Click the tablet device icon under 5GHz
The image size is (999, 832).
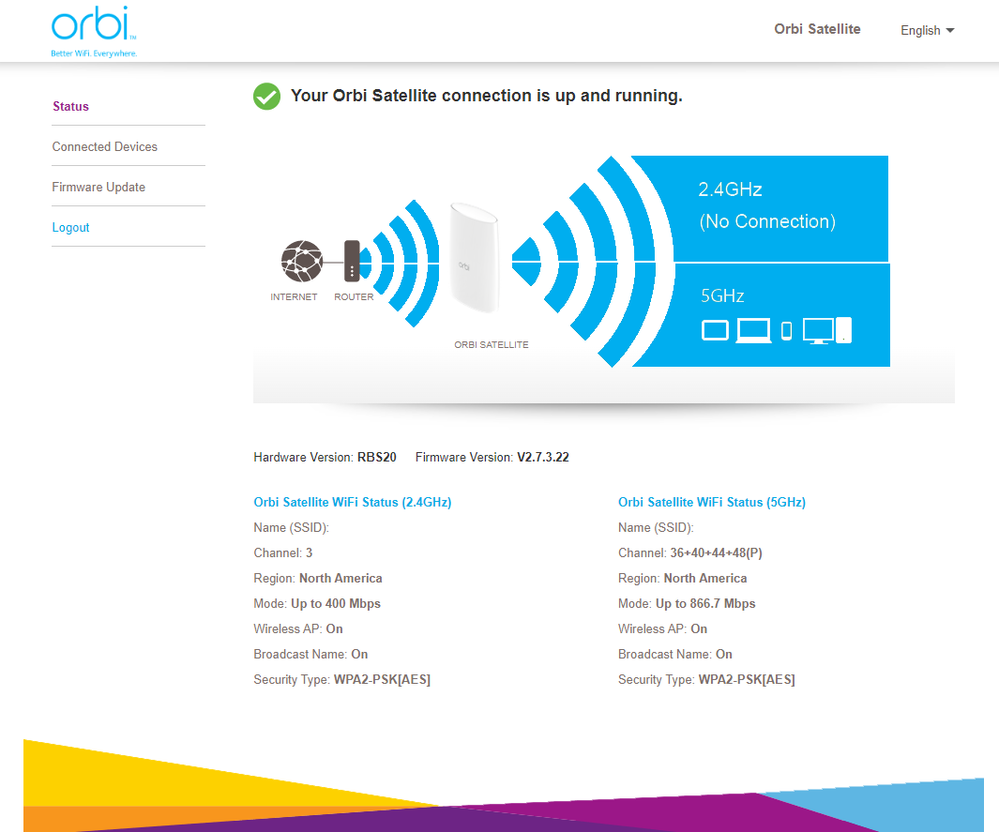click(715, 331)
